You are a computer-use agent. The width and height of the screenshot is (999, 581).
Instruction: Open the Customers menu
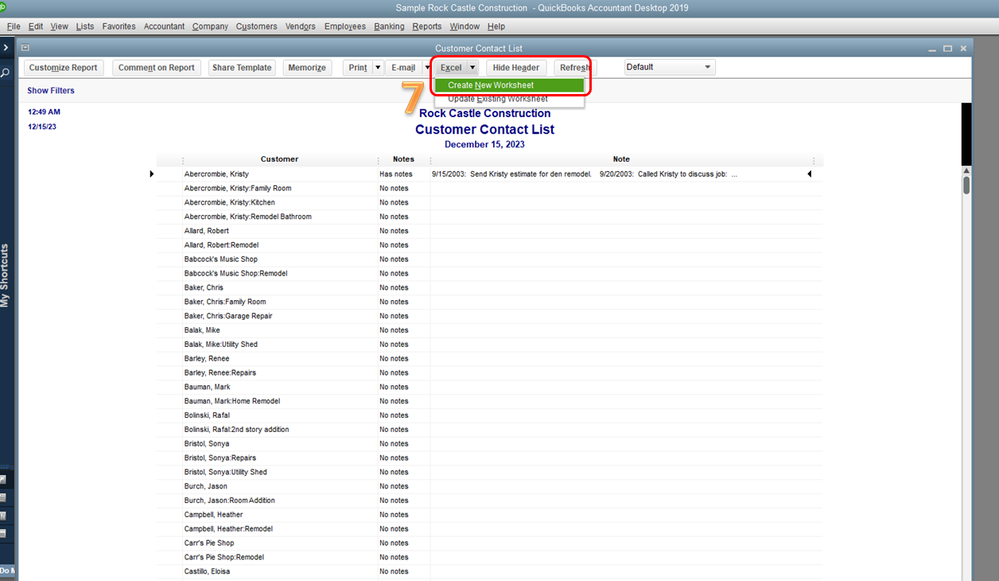(x=256, y=26)
